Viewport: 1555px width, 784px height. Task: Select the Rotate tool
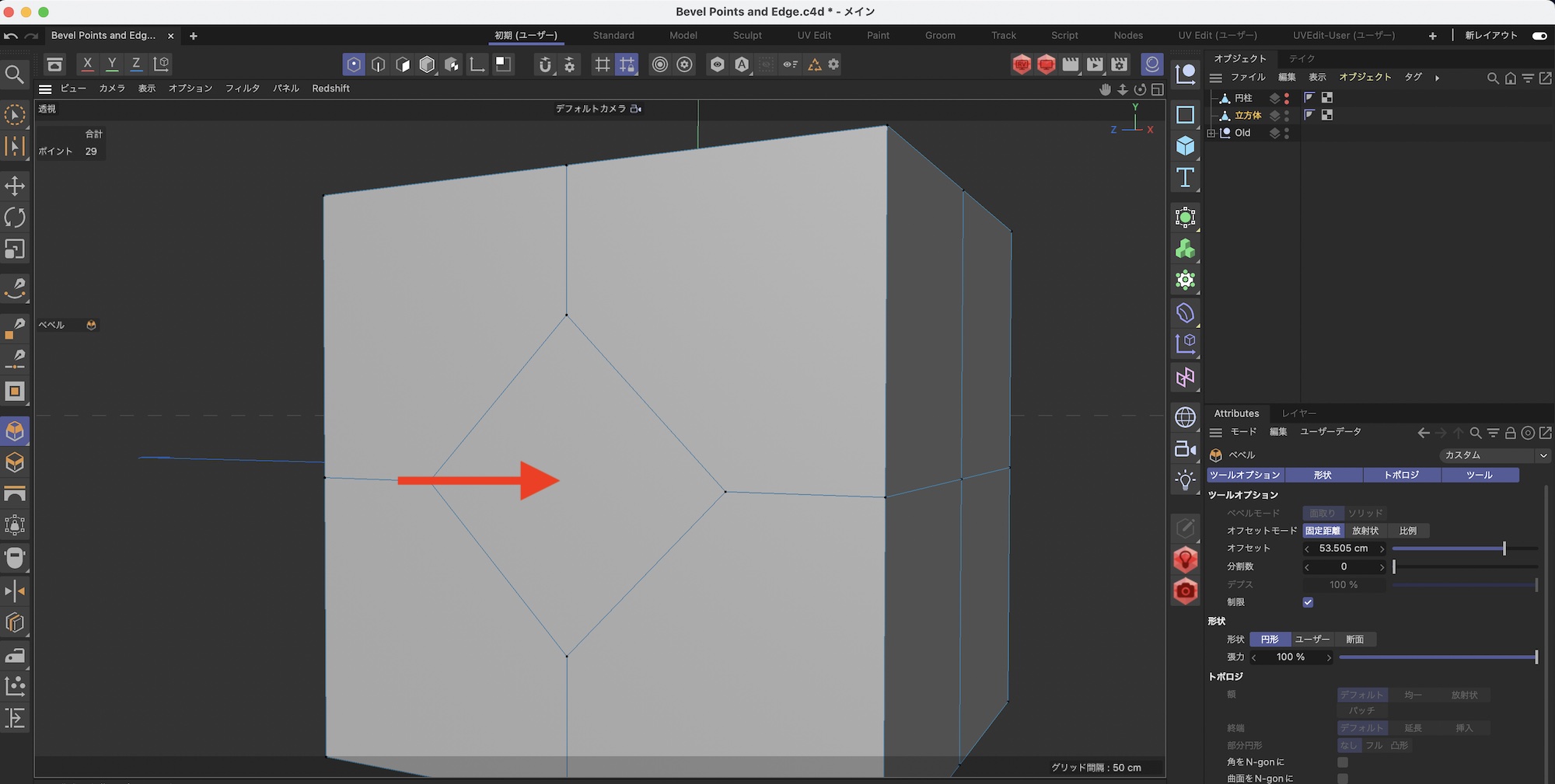15,218
